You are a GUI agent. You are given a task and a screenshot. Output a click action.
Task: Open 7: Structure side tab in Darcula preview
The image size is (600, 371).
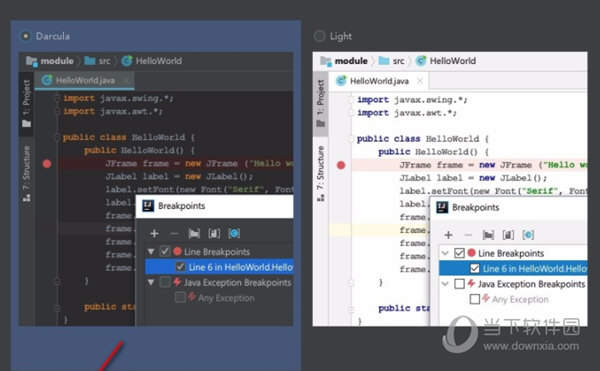pyautogui.click(x=26, y=174)
